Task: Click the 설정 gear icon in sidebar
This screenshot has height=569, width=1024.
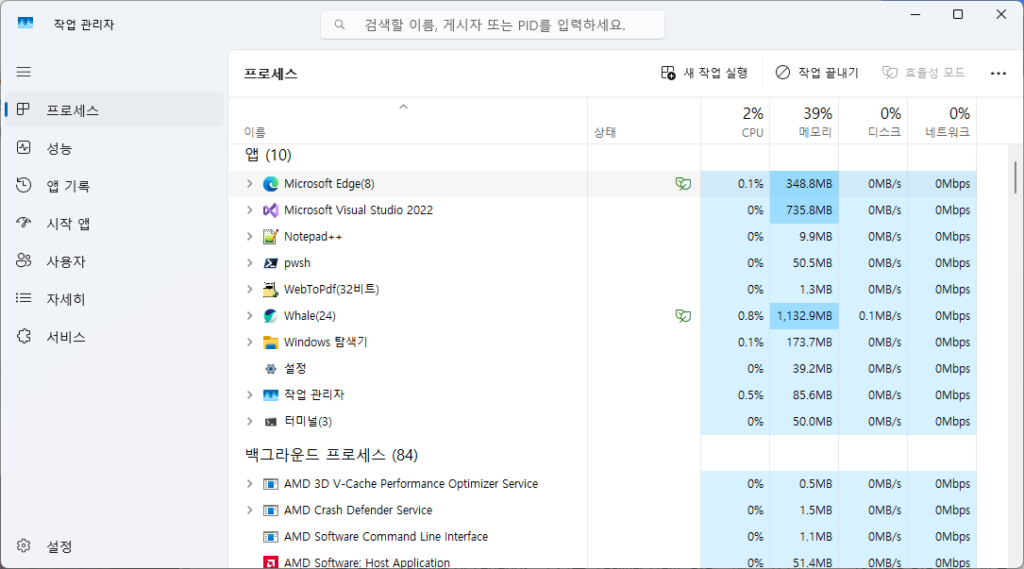Action: pyautogui.click(x=24, y=545)
